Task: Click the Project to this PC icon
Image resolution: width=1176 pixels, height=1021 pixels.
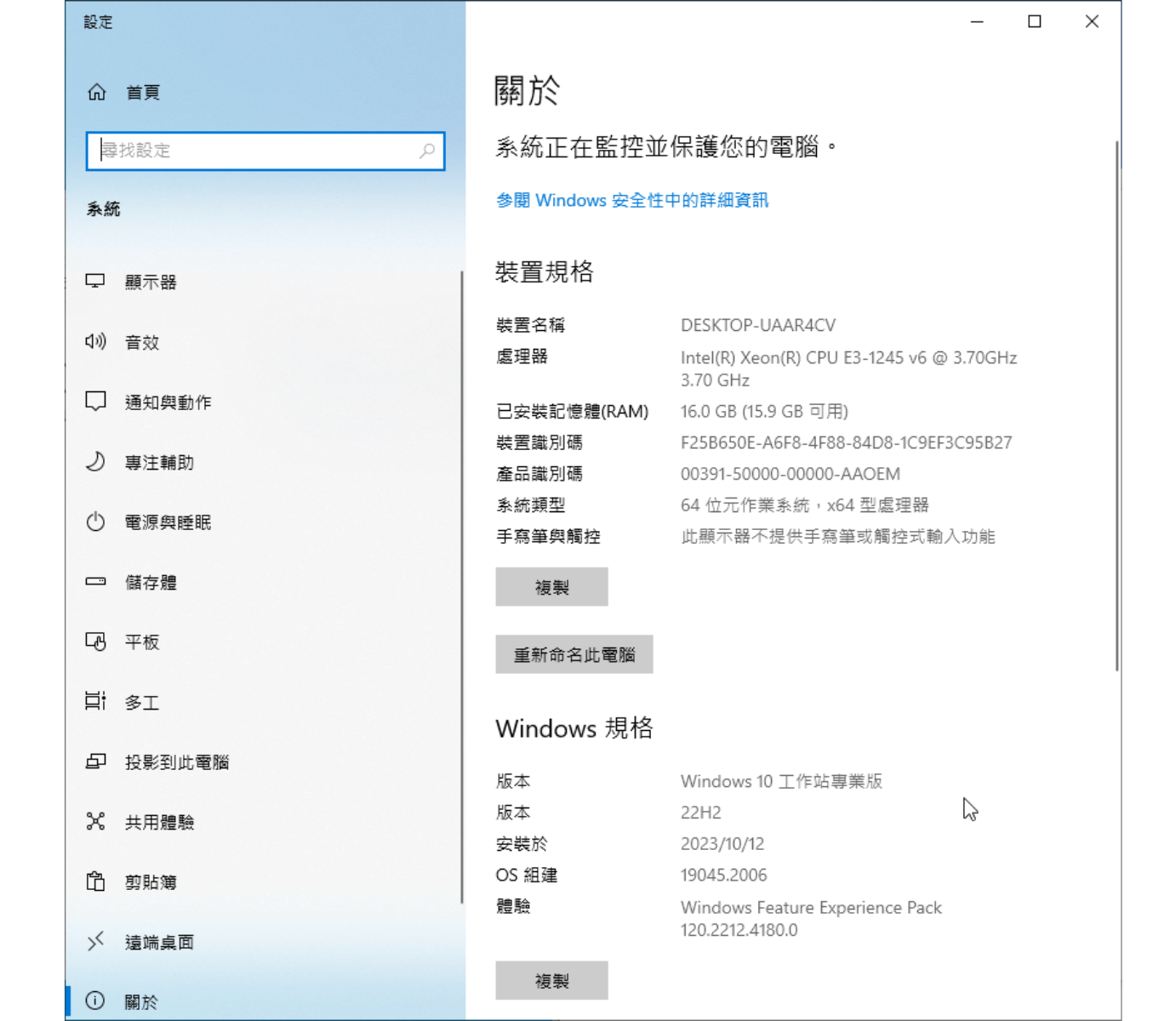Action: (95, 761)
